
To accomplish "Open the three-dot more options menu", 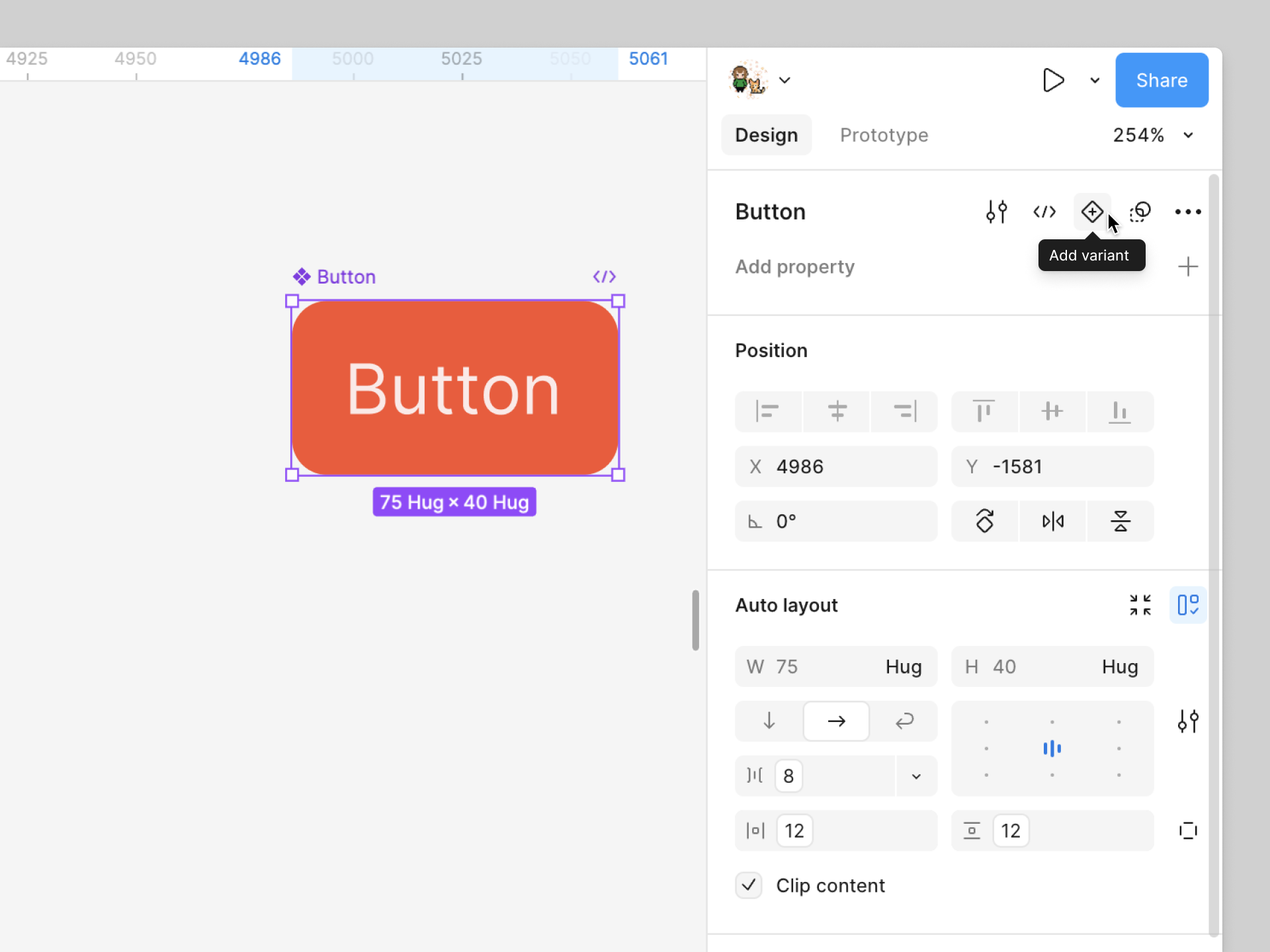I will pyautogui.click(x=1188, y=212).
